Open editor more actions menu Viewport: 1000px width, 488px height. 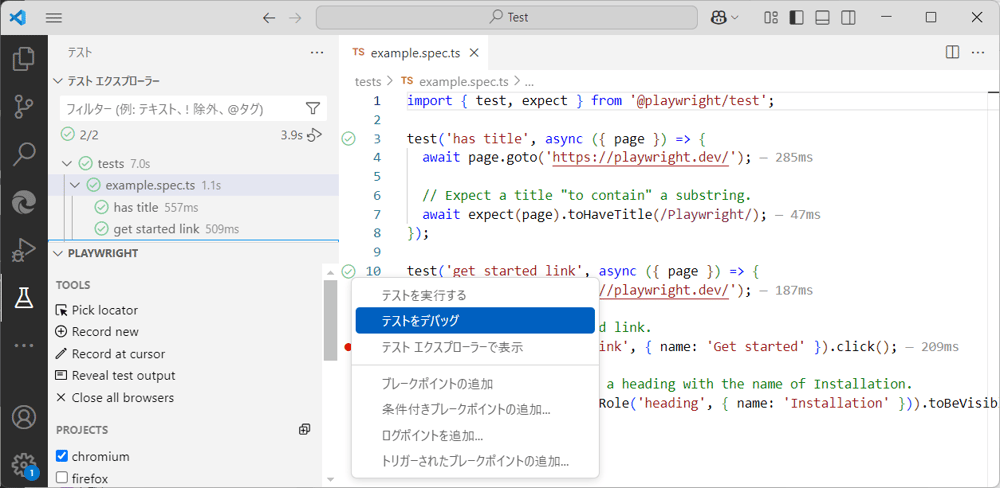coord(978,52)
